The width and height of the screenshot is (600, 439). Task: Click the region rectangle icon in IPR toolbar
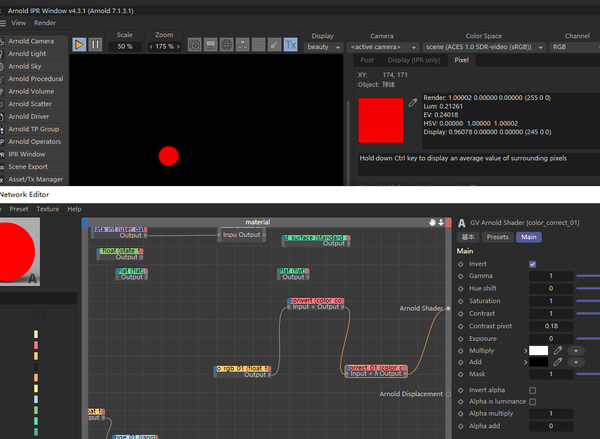click(x=259, y=45)
